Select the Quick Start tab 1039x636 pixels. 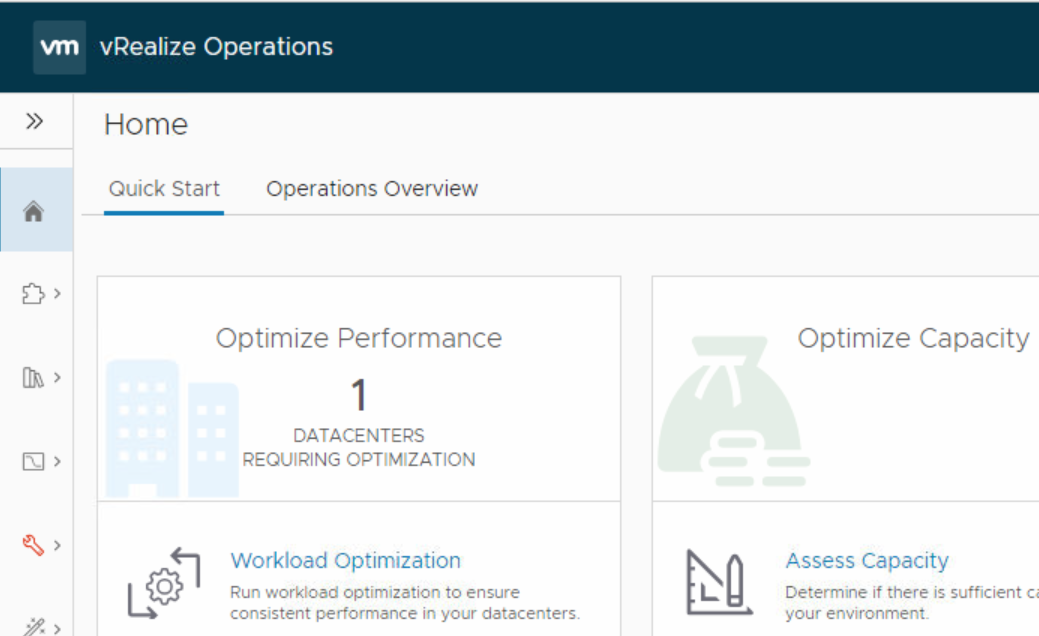pos(164,188)
